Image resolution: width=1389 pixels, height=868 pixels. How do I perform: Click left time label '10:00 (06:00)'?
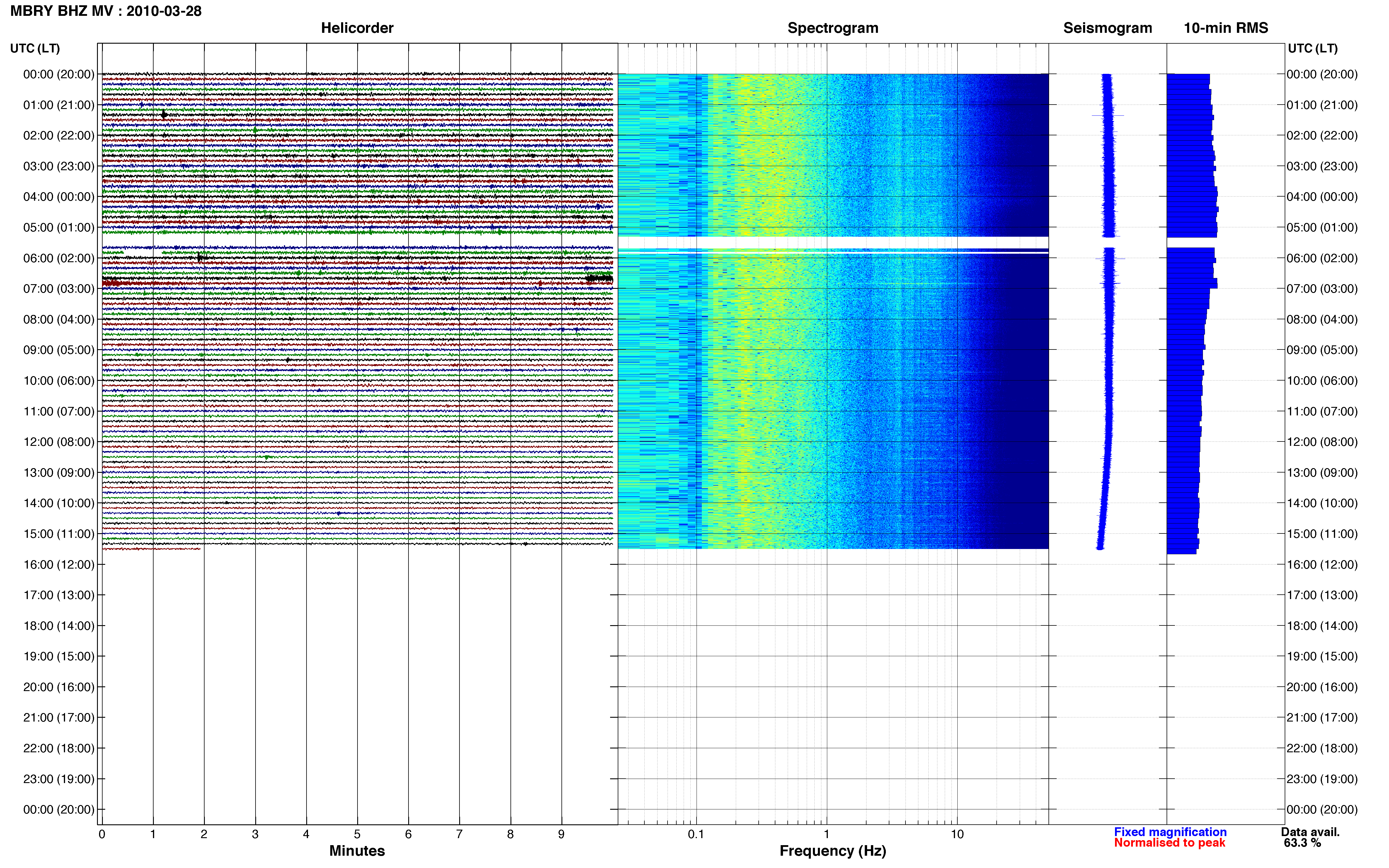[x=59, y=381]
